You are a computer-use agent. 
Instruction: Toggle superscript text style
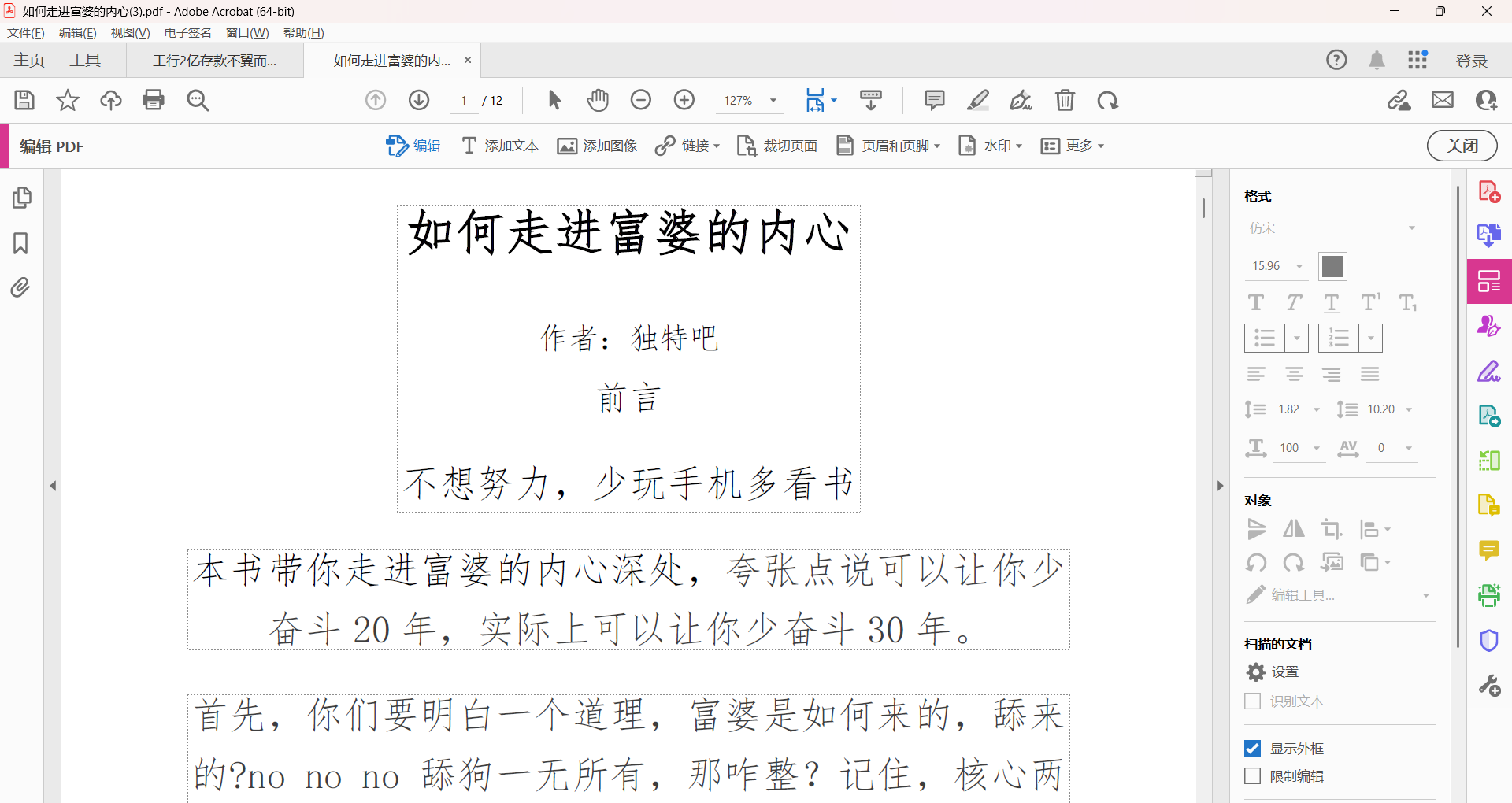click(1370, 302)
